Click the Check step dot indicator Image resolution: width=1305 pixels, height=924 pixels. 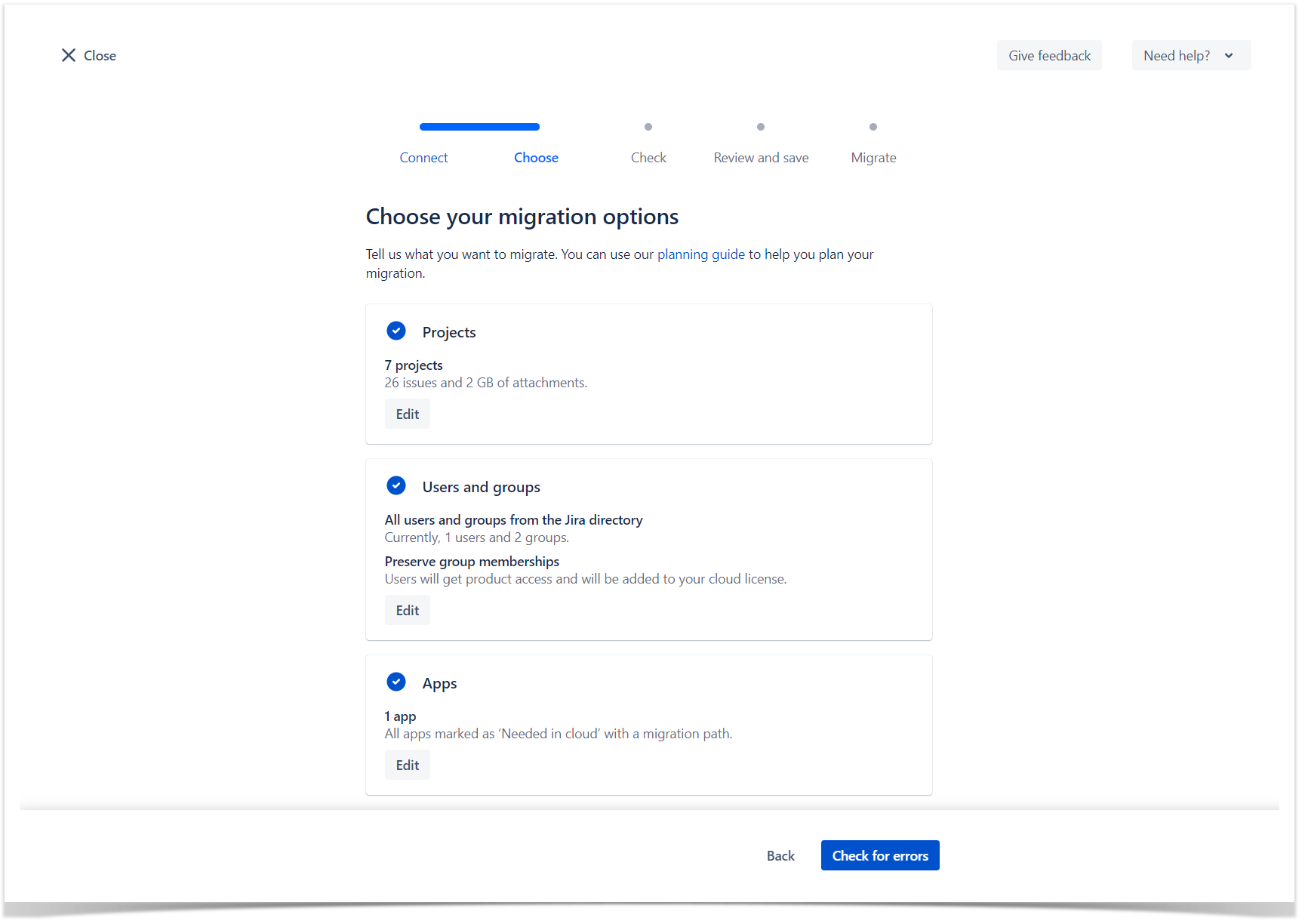click(x=648, y=127)
